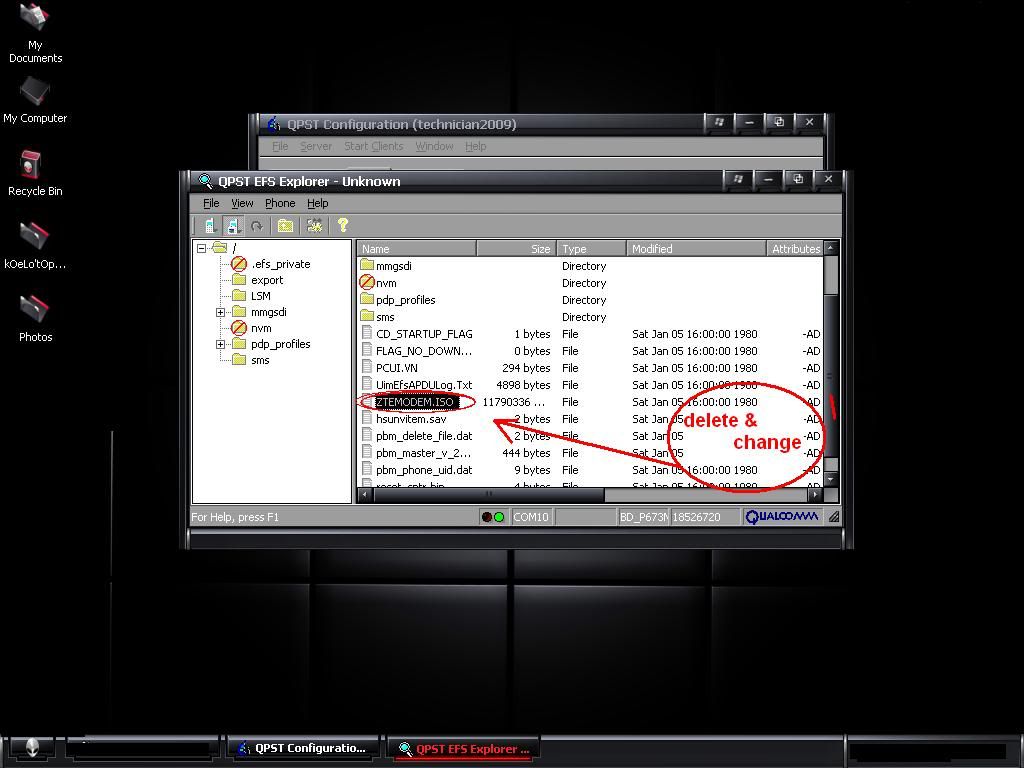Switch to QPST Configuration taskbar button
Viewport: 1024px width, 768px height.
point(304,748)
